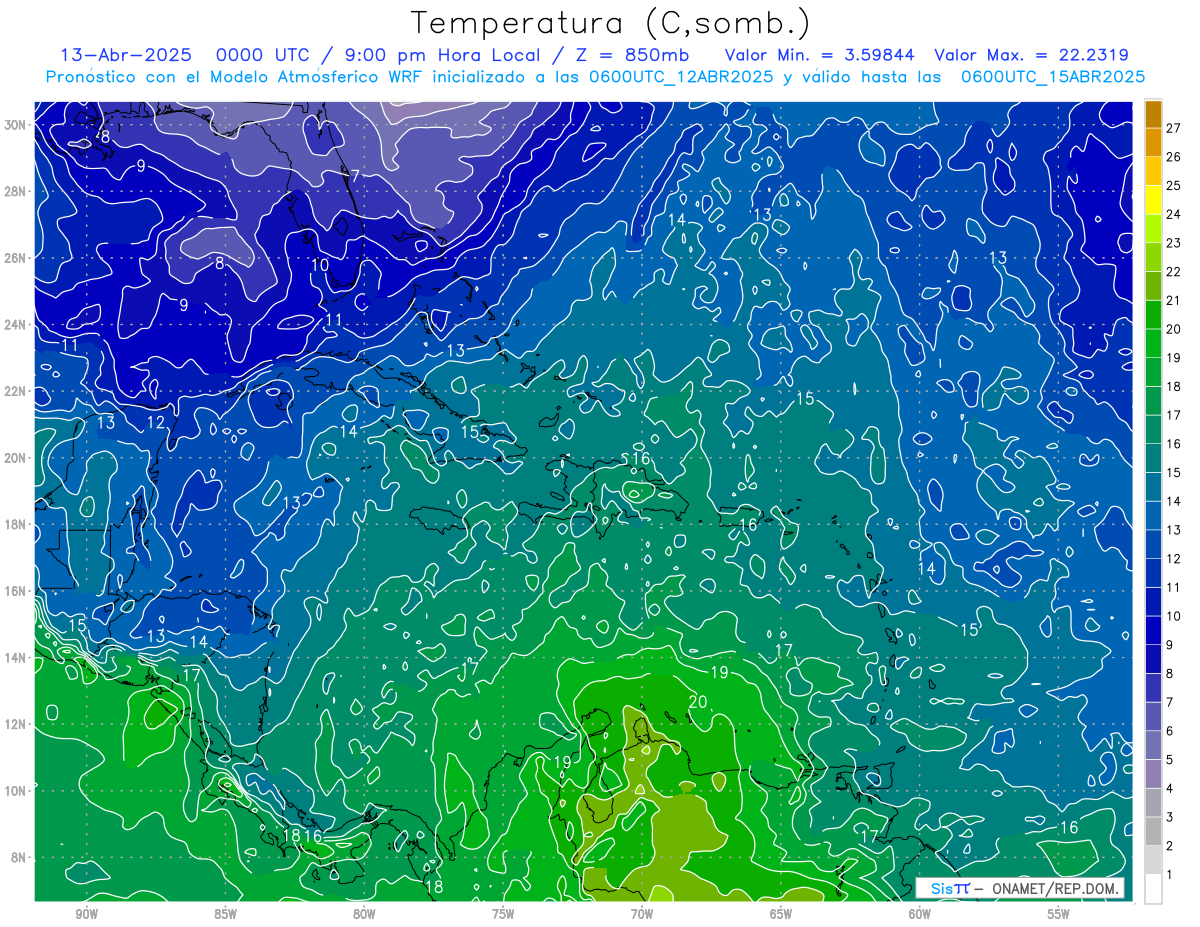Screen dimensions: 1200x927
Task: Select the date text '13-Abr-2025'
Action: [x=127, y=55]
